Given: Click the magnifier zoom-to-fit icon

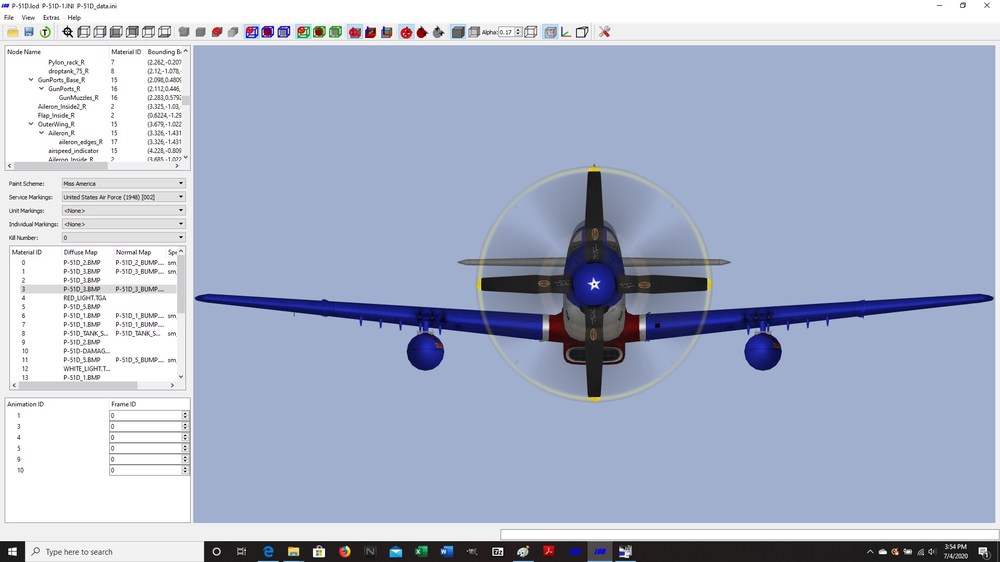Looking at the screenshot, I should [68, 32].
